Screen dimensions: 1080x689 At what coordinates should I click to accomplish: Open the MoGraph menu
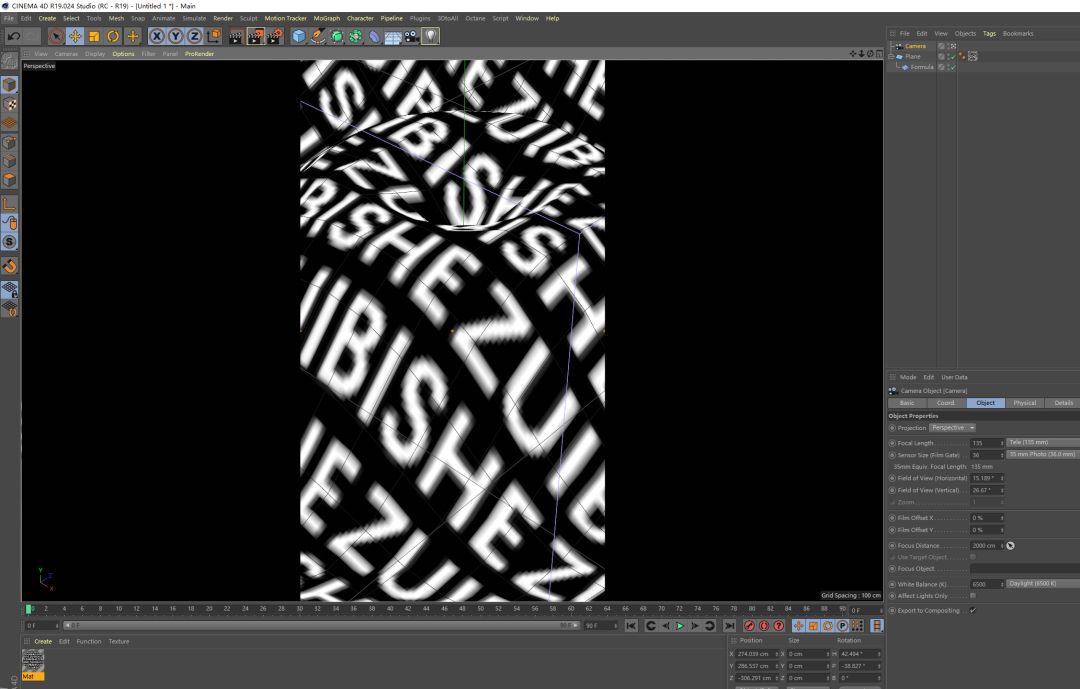point(326,18)
